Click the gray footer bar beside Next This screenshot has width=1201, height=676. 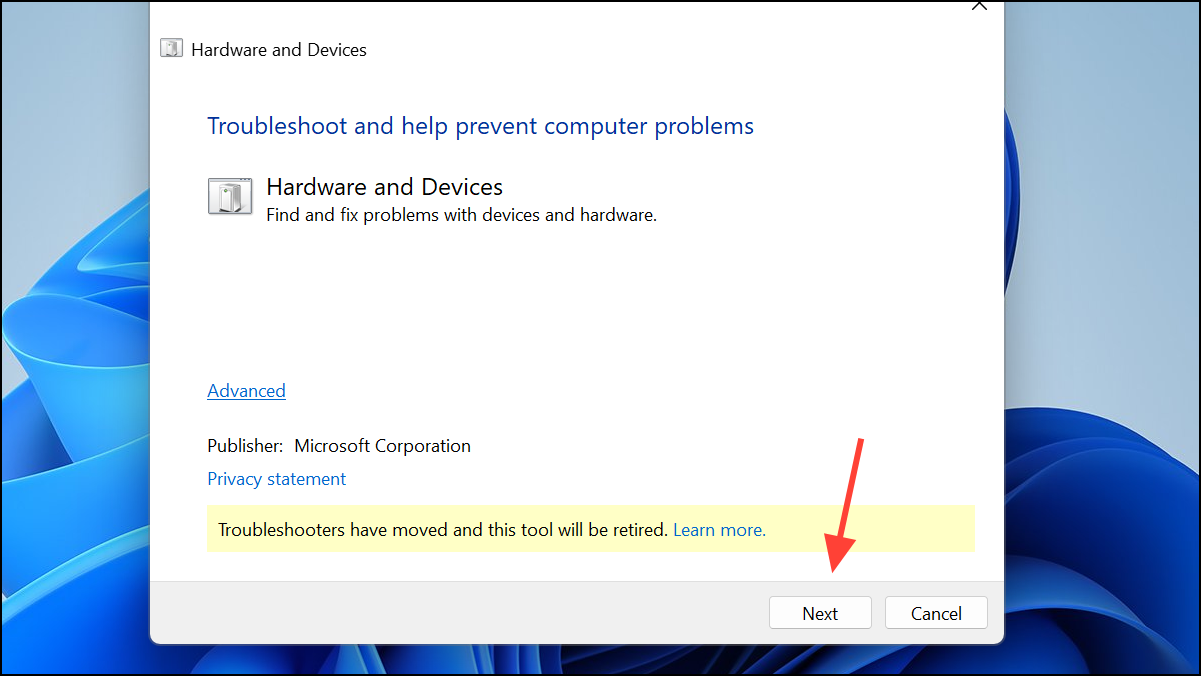click(x=458, y=613)
